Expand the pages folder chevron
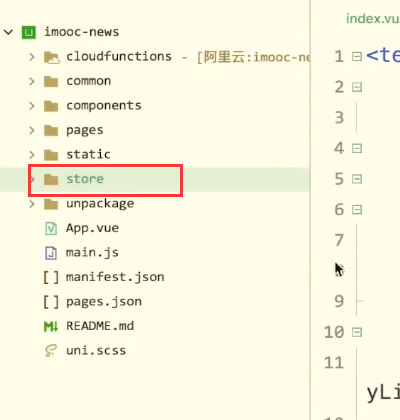This screenshot has height=420, width=400. [x=32, y=130]
